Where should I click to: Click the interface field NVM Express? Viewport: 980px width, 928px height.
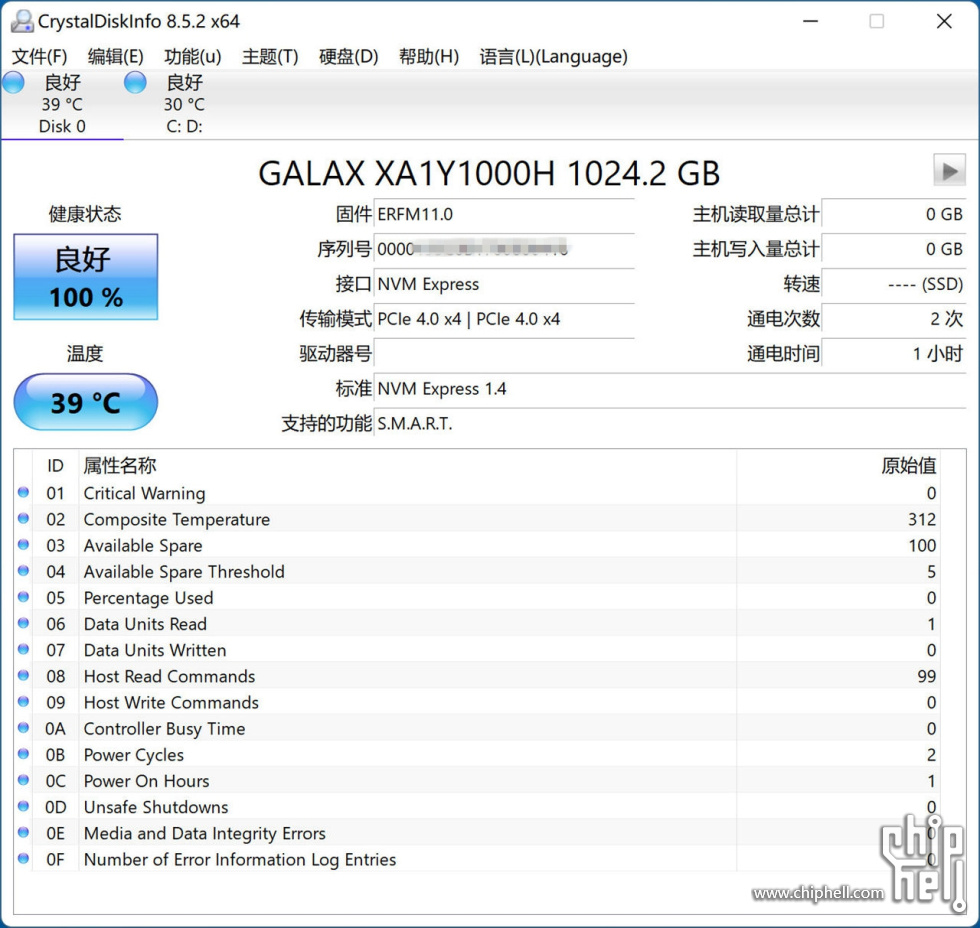pyautogui.click(x=504, y=284)
